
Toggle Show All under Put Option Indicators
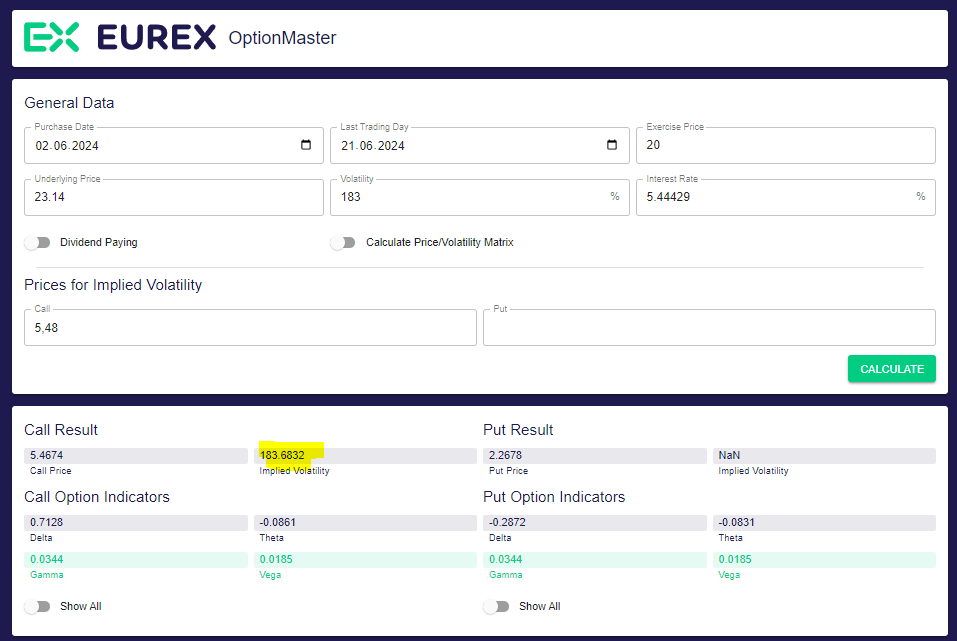click(496, 606)
